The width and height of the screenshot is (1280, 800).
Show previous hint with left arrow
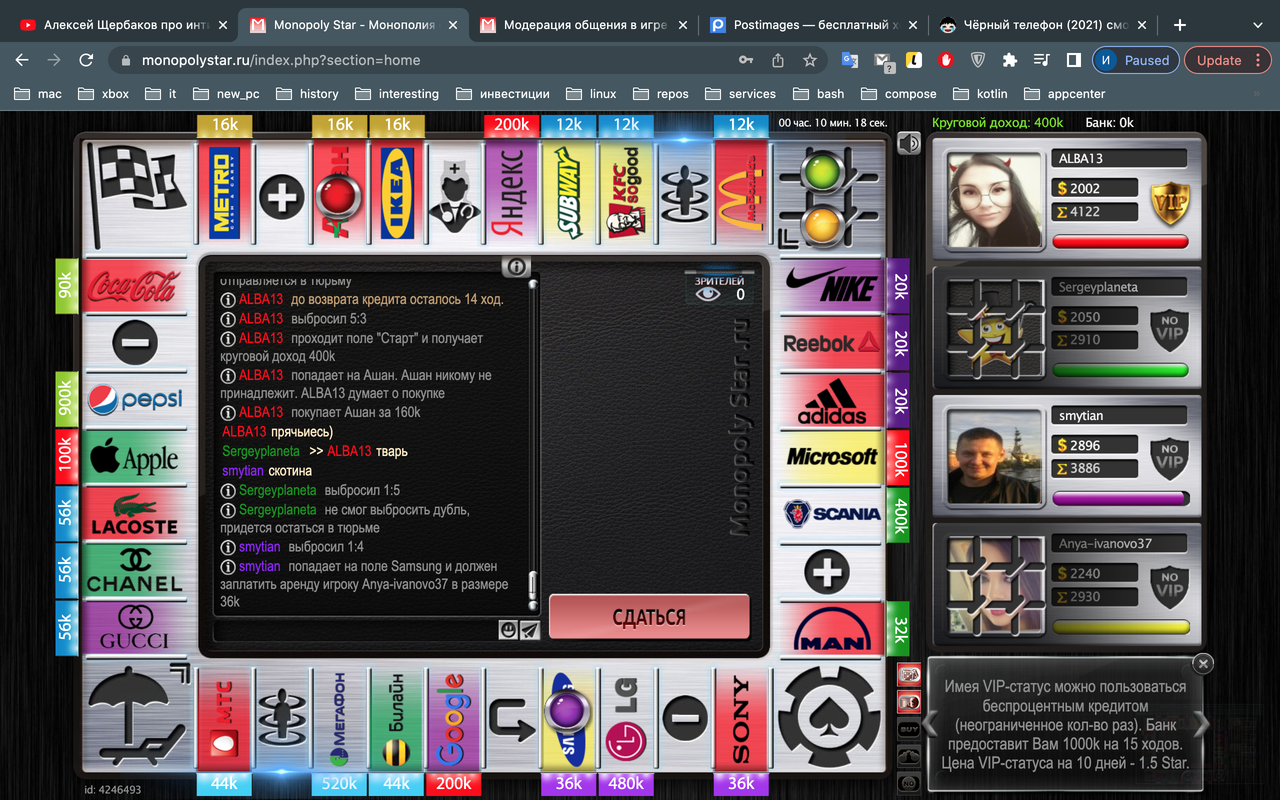tap(931, 722)
